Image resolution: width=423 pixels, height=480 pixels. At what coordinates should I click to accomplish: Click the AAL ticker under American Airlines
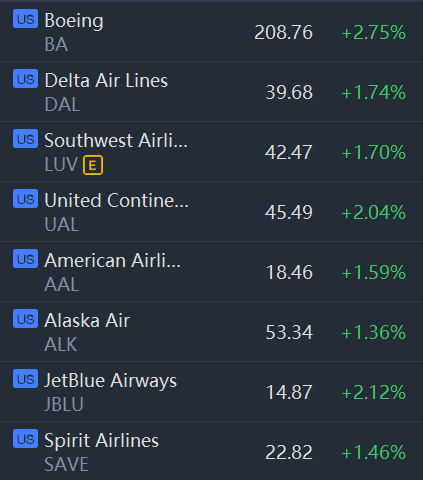[62, 284]
